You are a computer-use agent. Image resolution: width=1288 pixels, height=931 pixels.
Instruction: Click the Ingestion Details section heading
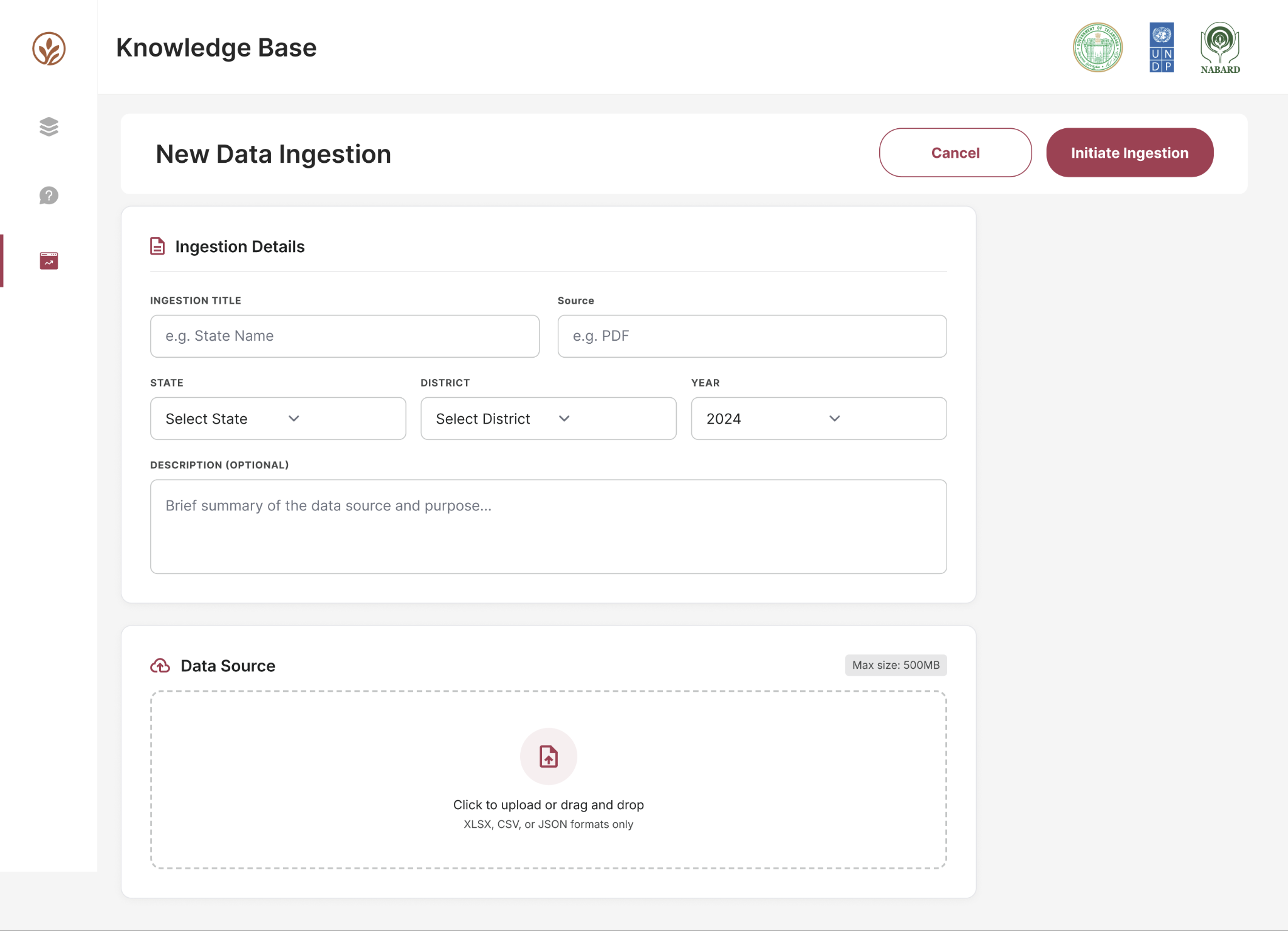240,246
